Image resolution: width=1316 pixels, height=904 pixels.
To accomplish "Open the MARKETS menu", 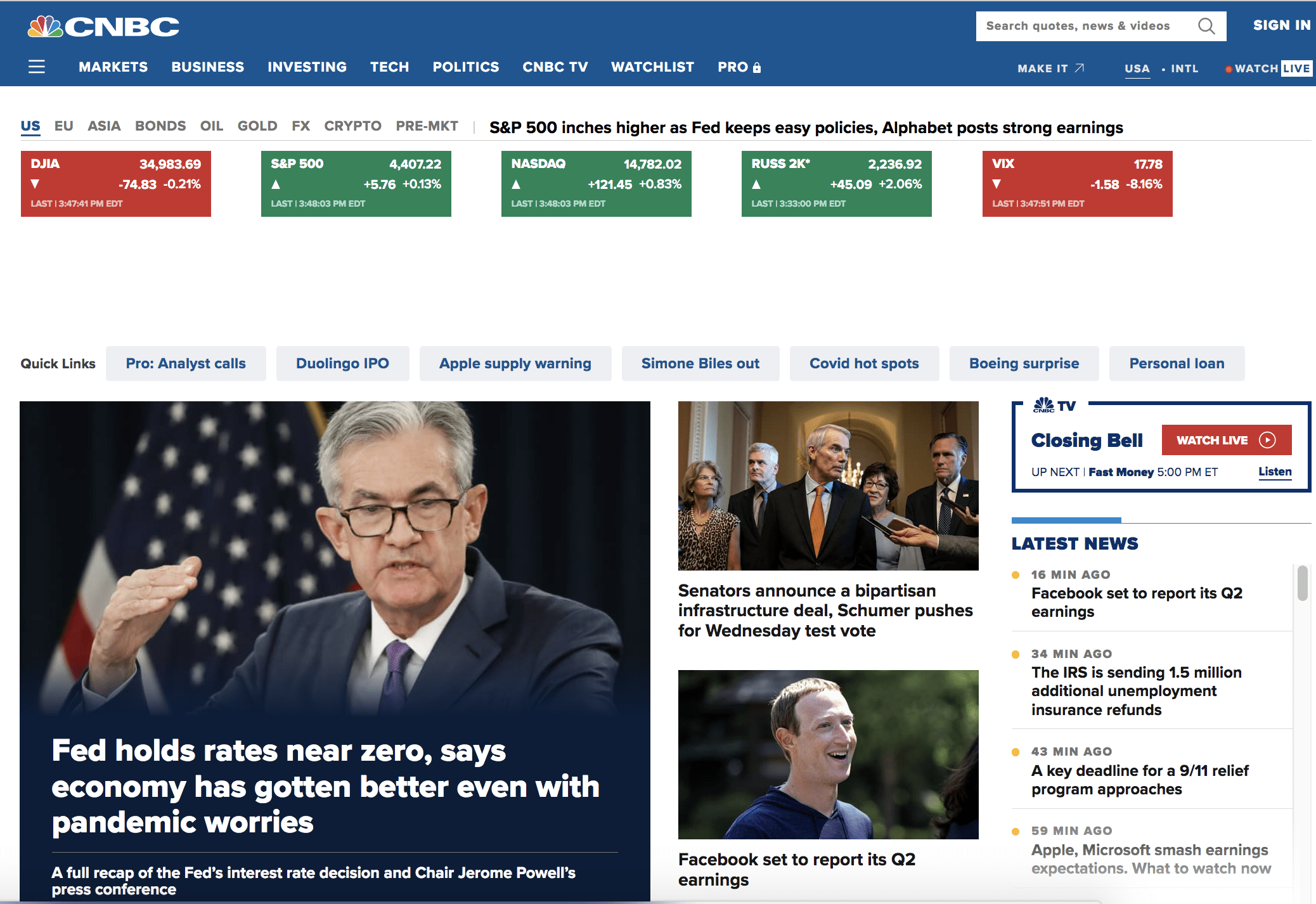I will pos(113,67).
